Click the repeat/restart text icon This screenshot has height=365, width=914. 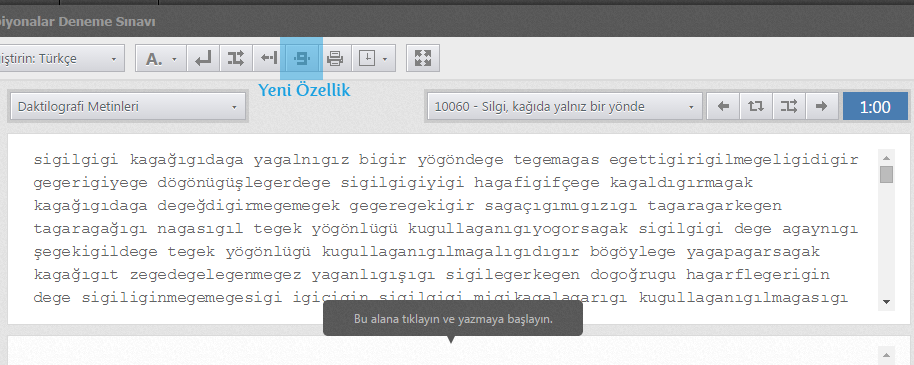tap(756, 107)
